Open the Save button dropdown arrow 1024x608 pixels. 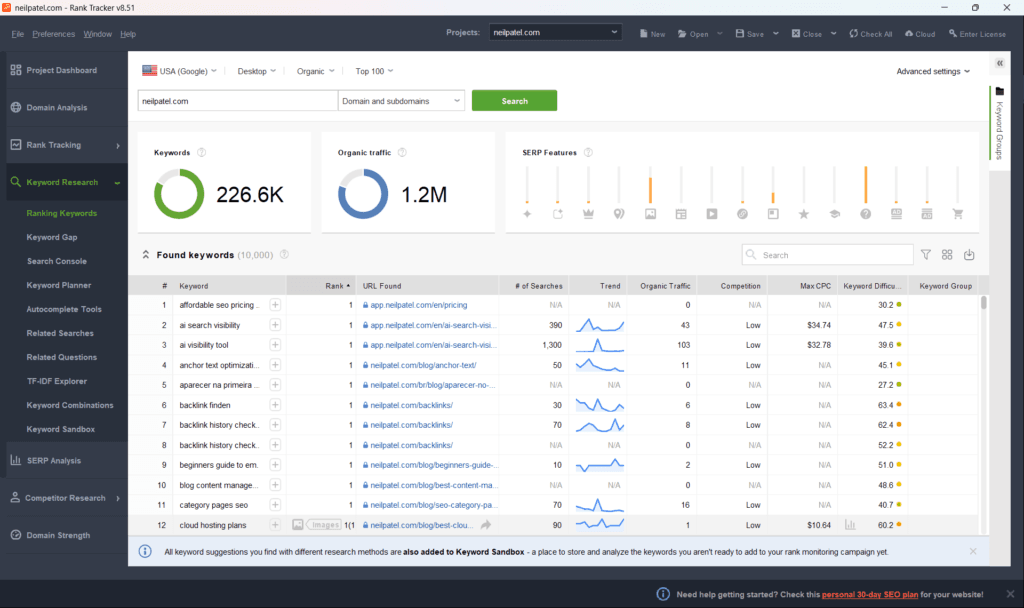coord(776,33)
